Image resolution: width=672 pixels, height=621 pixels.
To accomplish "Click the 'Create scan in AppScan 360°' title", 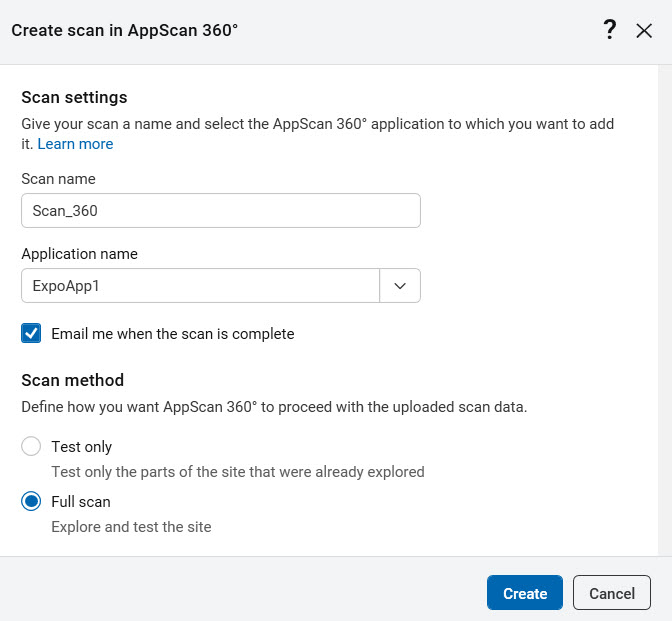I will (x=125, y=30).
